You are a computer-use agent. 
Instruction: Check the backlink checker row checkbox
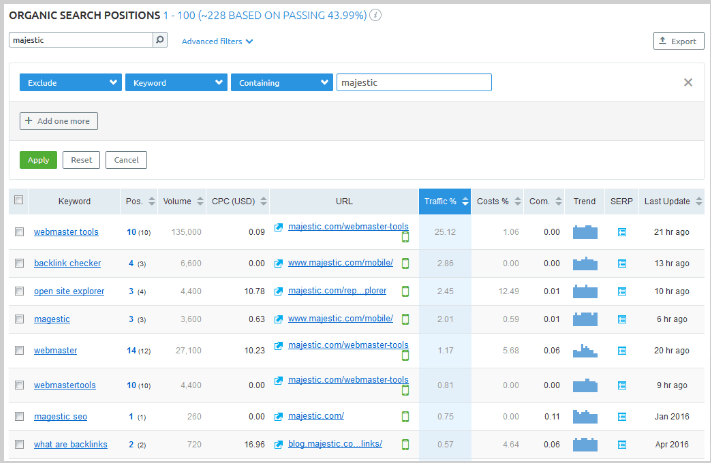click(x=19, y=263)
